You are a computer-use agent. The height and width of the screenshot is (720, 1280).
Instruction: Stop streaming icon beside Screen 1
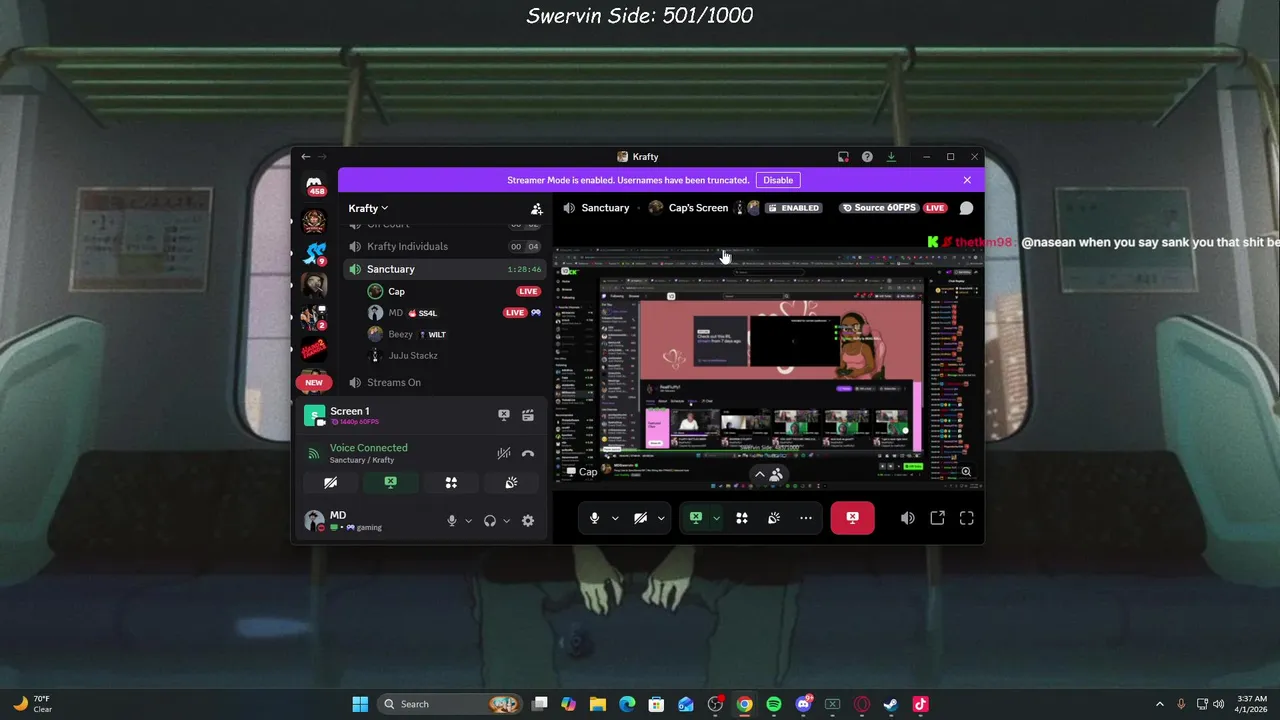click(504, 415)
